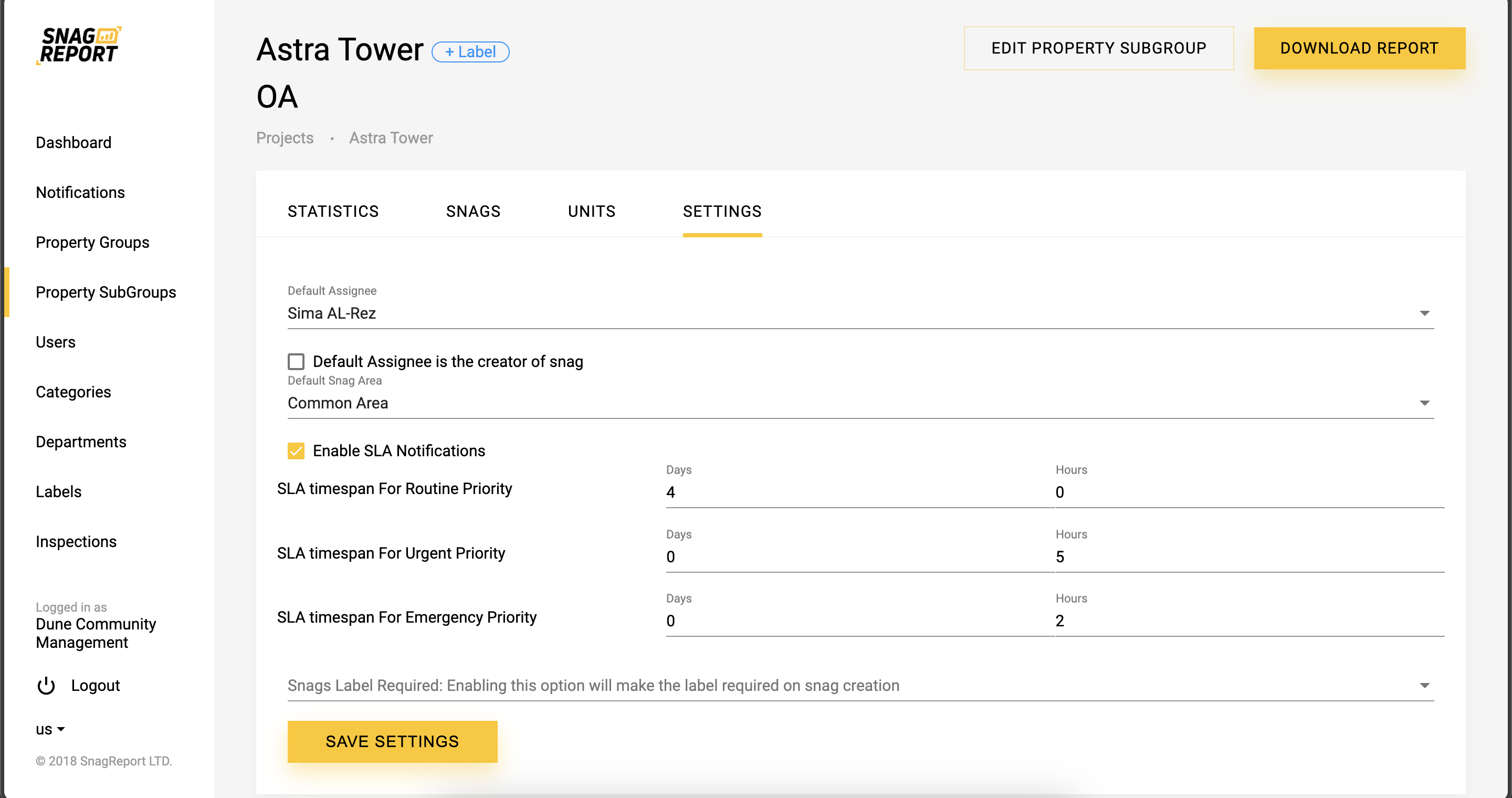Disable the Enable SLA Notifications checkbox
Viewport: 1512px width, 798px height.
pyautogui.click(x=296, y=450)
